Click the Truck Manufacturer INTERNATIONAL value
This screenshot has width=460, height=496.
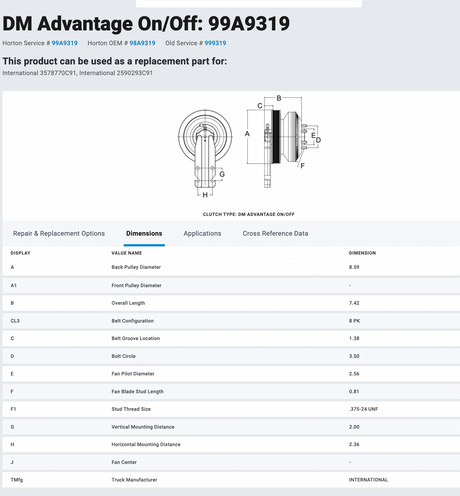click(x=368, y=480)
